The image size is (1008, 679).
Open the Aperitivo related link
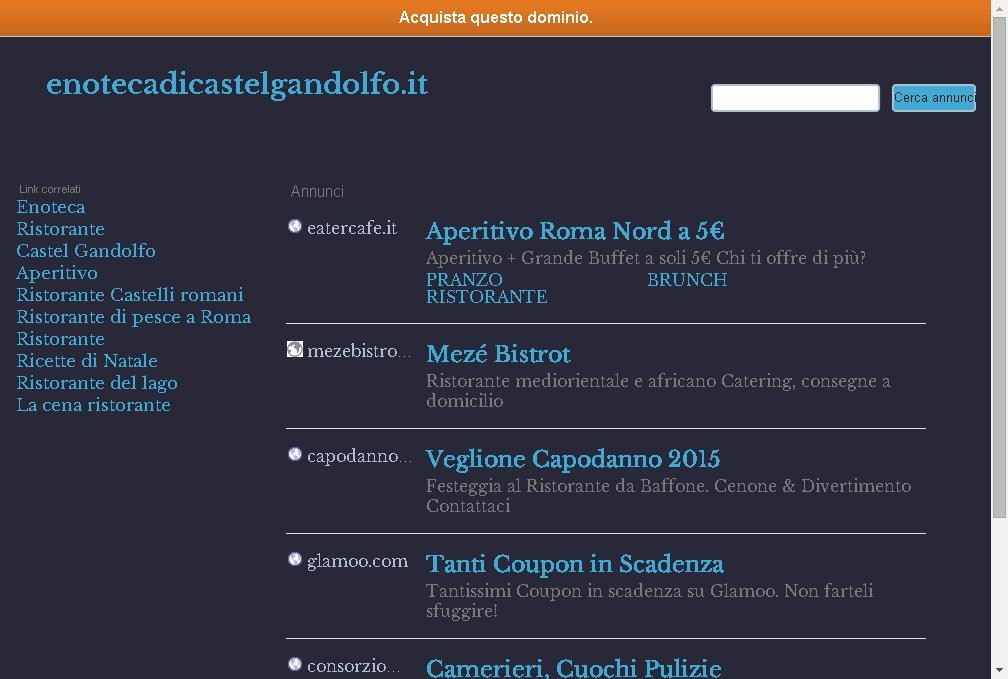tap(57, 273)
